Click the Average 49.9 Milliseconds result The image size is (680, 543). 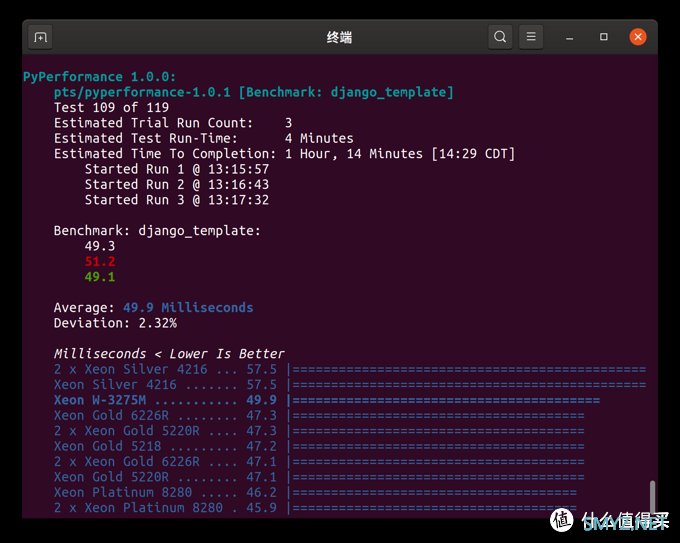point(154,307)
